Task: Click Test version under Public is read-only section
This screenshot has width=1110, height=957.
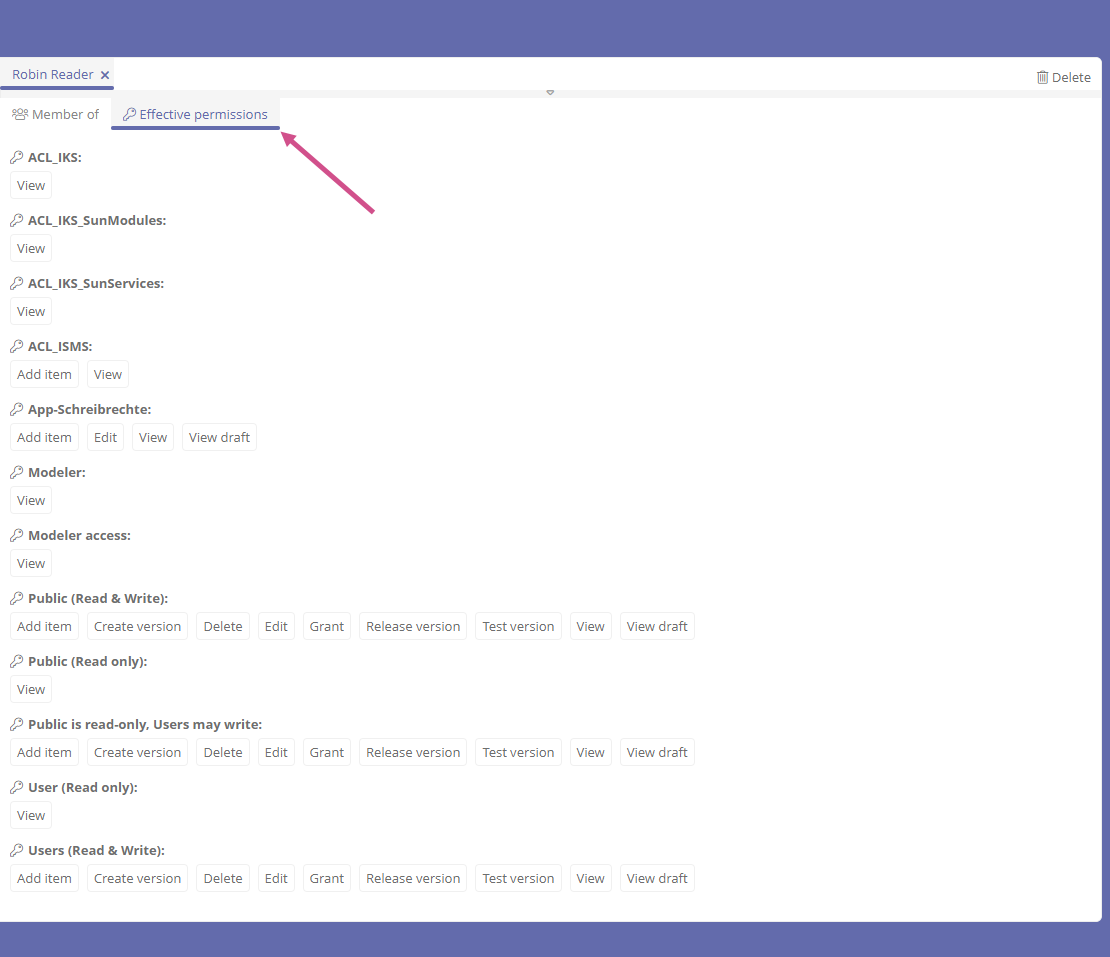Action: coord(518,752)
